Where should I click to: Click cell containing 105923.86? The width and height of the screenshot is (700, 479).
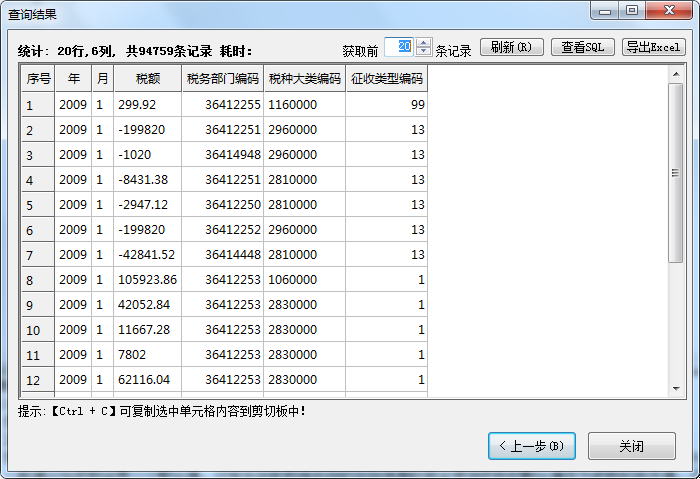coord(147,279)
